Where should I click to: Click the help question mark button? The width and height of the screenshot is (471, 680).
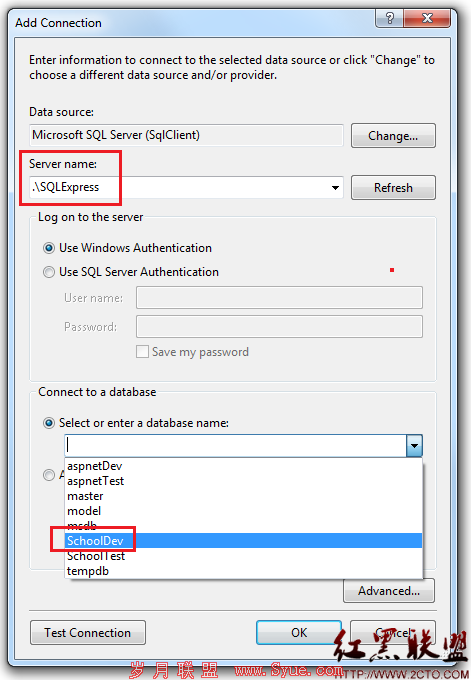[389, 18]
